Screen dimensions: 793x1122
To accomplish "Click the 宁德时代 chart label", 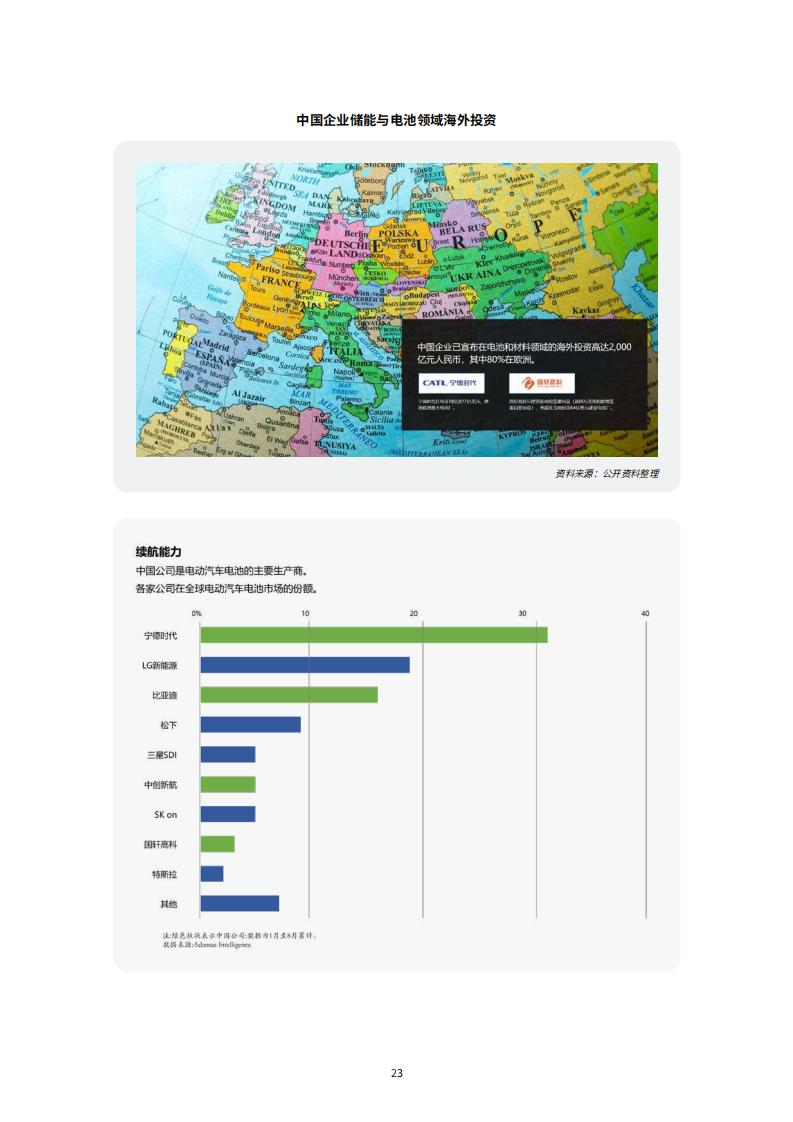I will (x=160, y=635).
